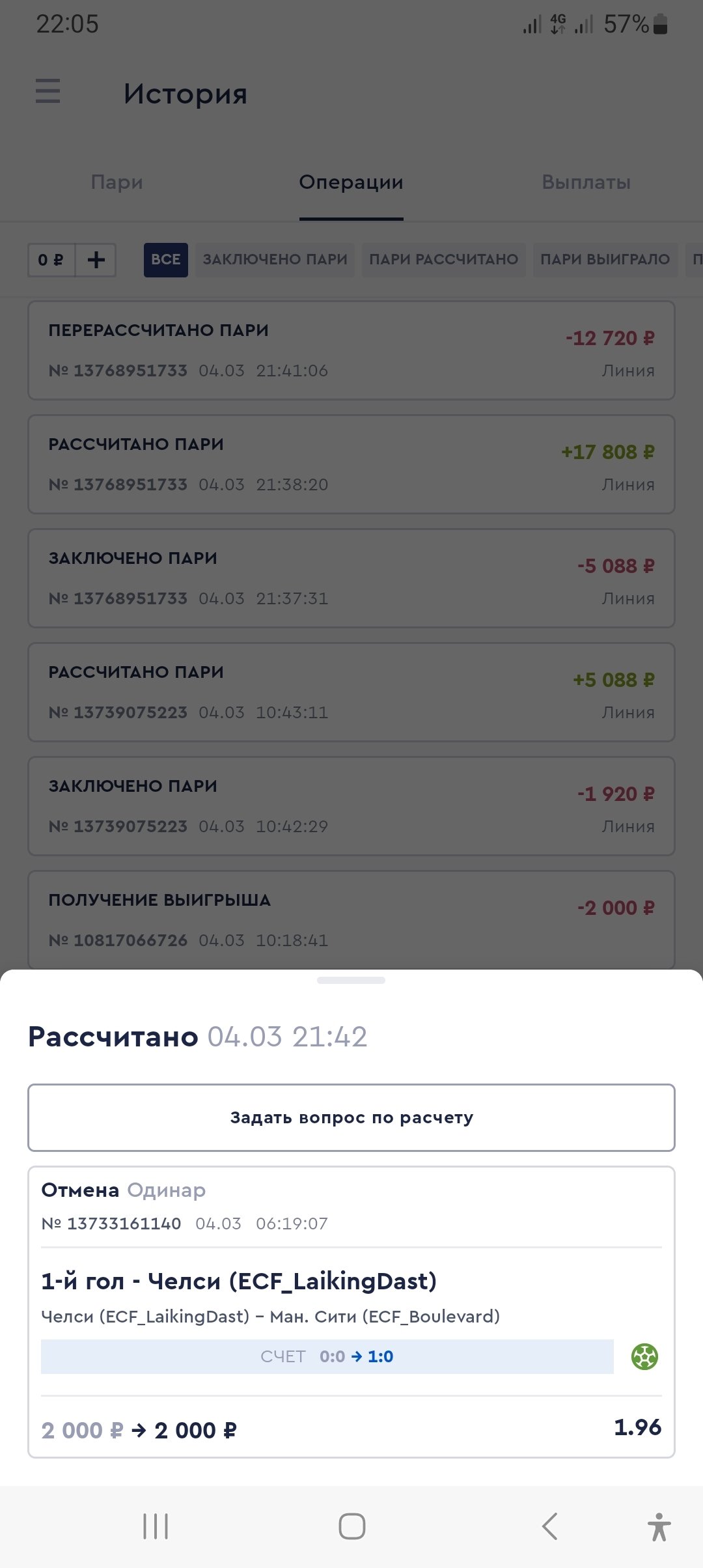Viewport: 703px width, 1568px height.
Task: Tap the plus icon to add funds
Action: click(x=96, y=260)
